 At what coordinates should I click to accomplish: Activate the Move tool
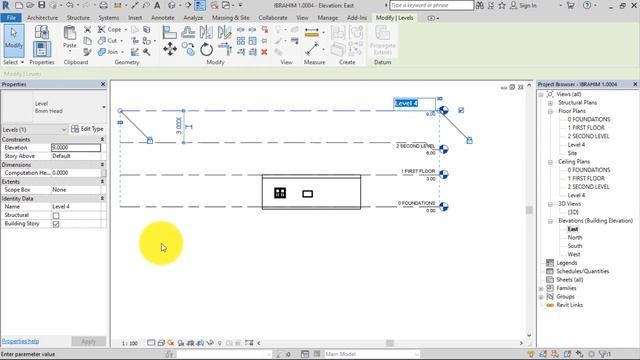pos(170,49)
